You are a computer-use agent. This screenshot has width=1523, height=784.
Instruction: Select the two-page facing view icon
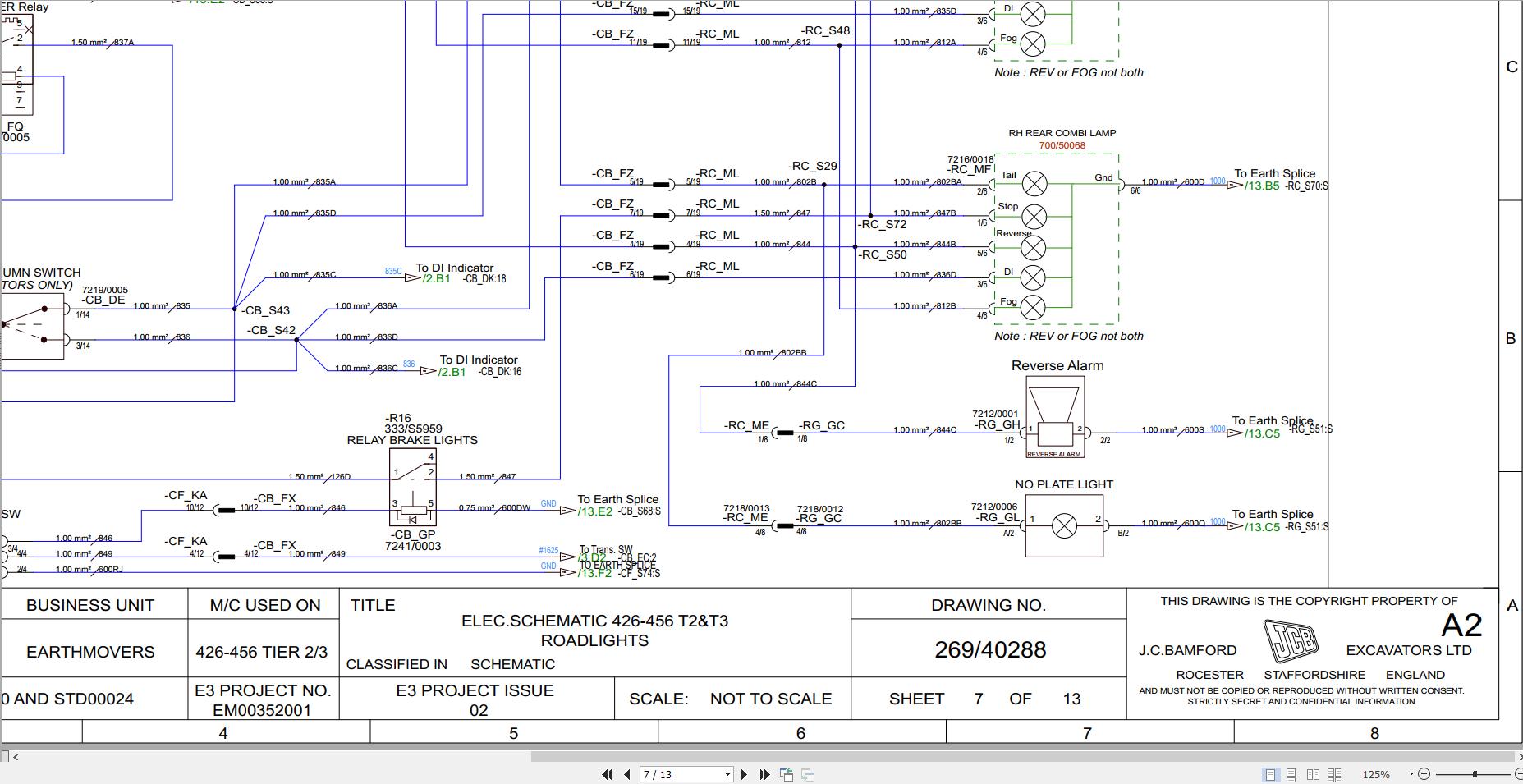[1314, 773]
